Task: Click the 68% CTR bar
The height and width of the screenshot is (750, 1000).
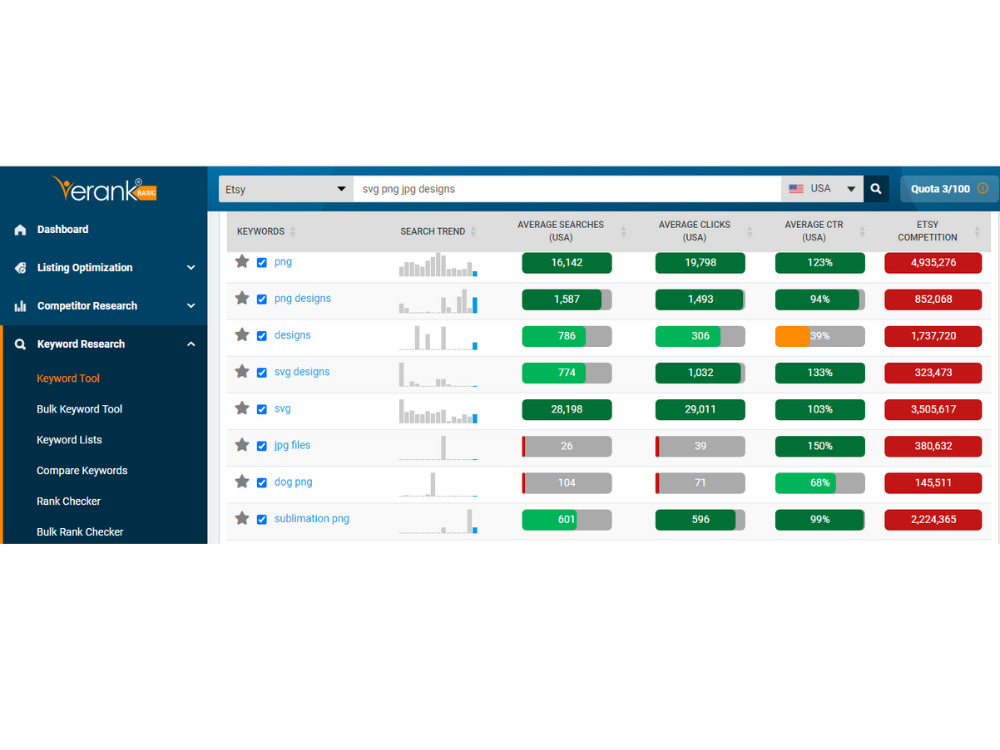Action: [x=820, y=483]
